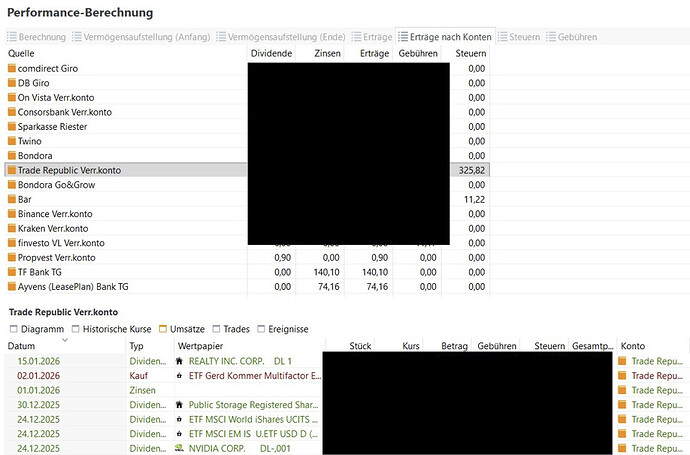Click the Kraken Verr.konto account icon
Viewport: 690px width, 455px height.
pyautogui.click(x=12, y=229)
